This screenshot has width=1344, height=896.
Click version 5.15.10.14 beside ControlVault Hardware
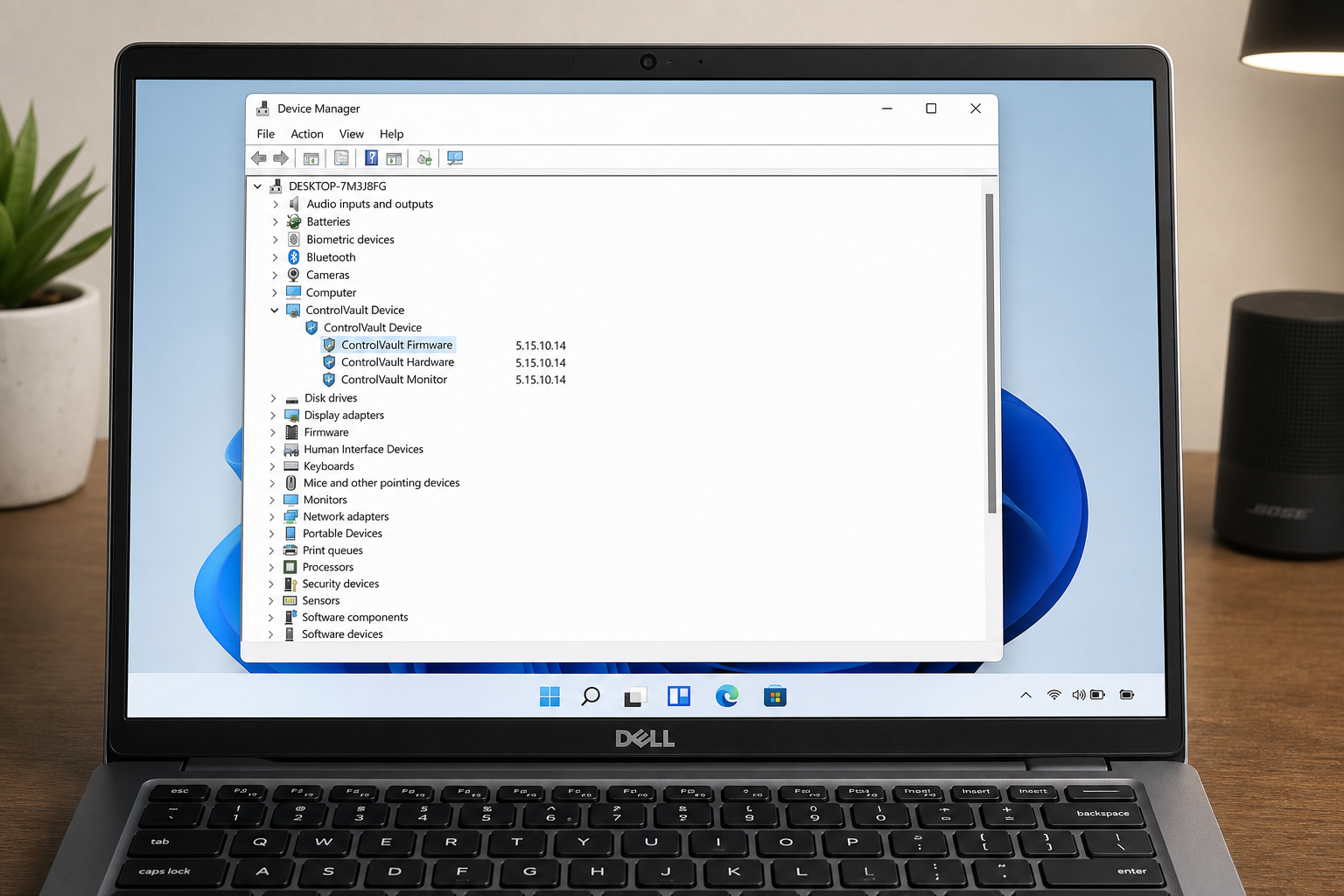click(x=541, y=363)
